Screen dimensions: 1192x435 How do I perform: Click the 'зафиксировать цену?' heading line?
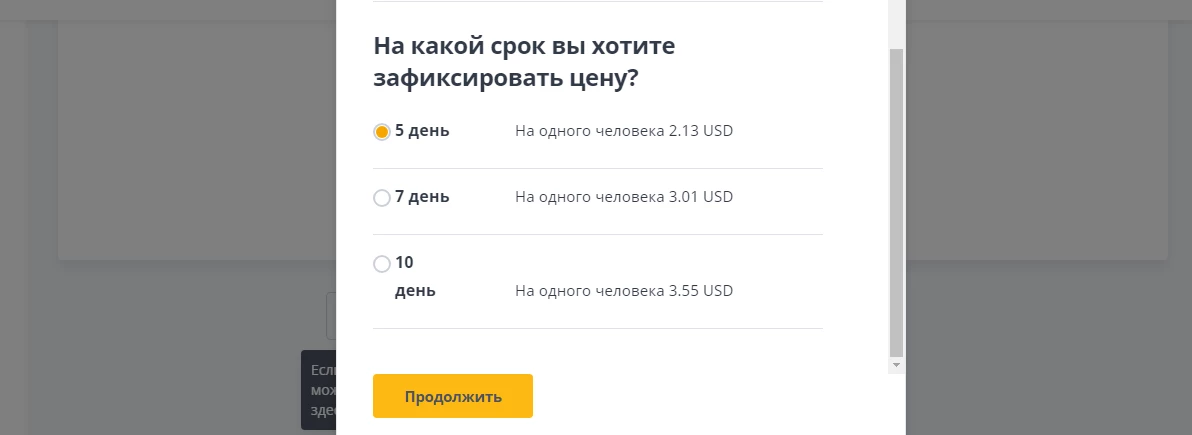506,79
